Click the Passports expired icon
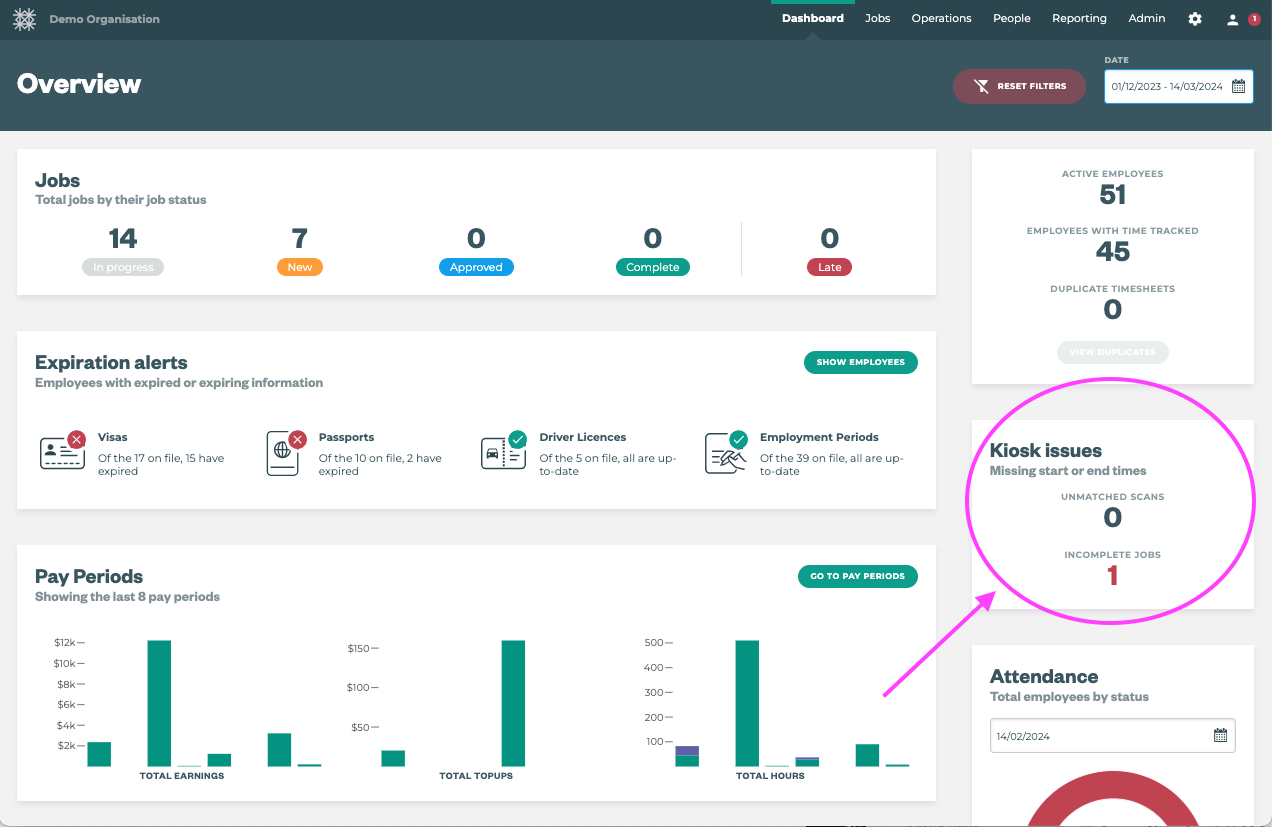 [x=285, y=453]
